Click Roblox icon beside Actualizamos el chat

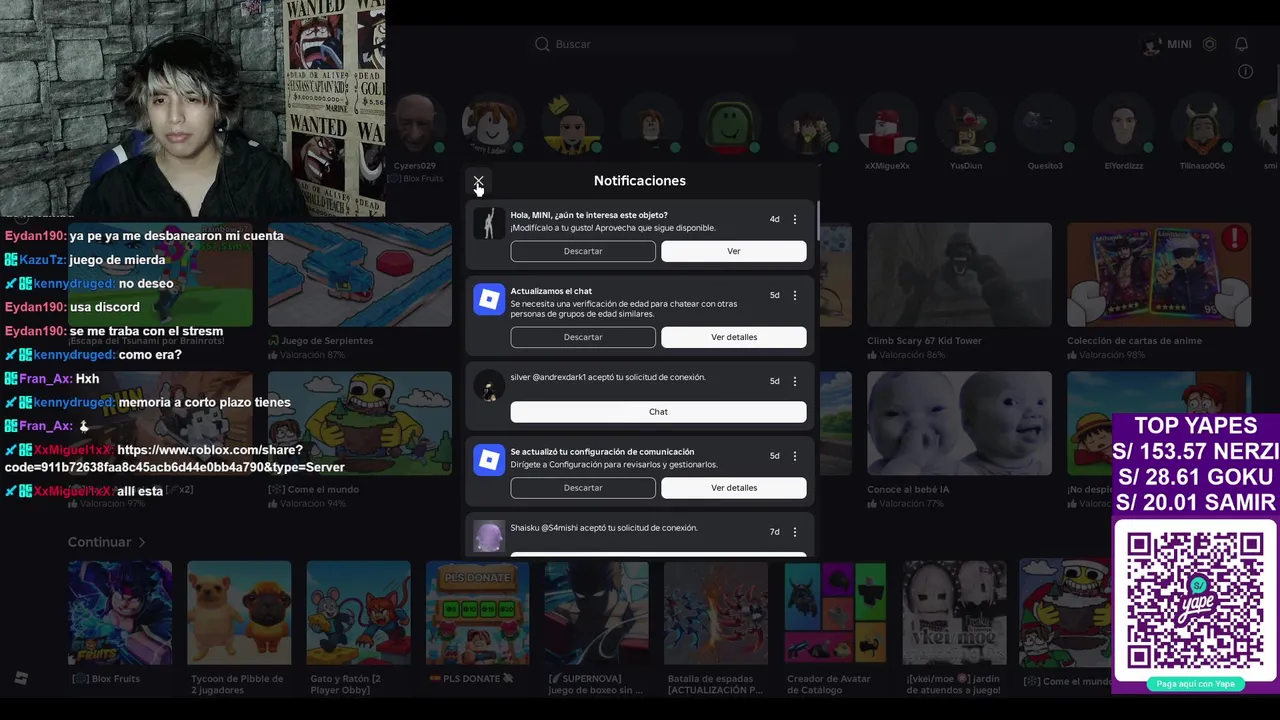point(488,299)
